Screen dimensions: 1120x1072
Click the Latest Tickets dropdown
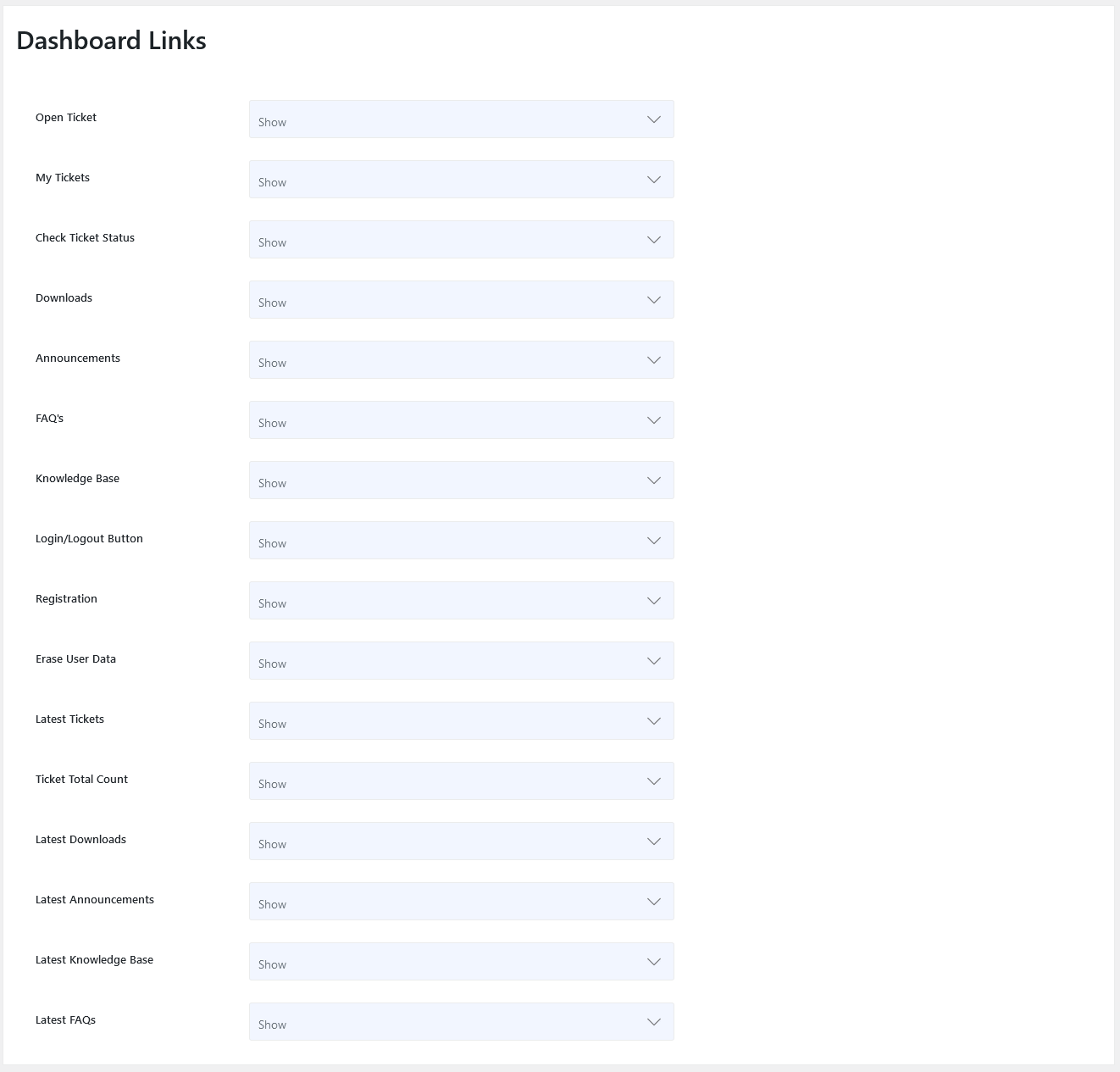(461, 721)
